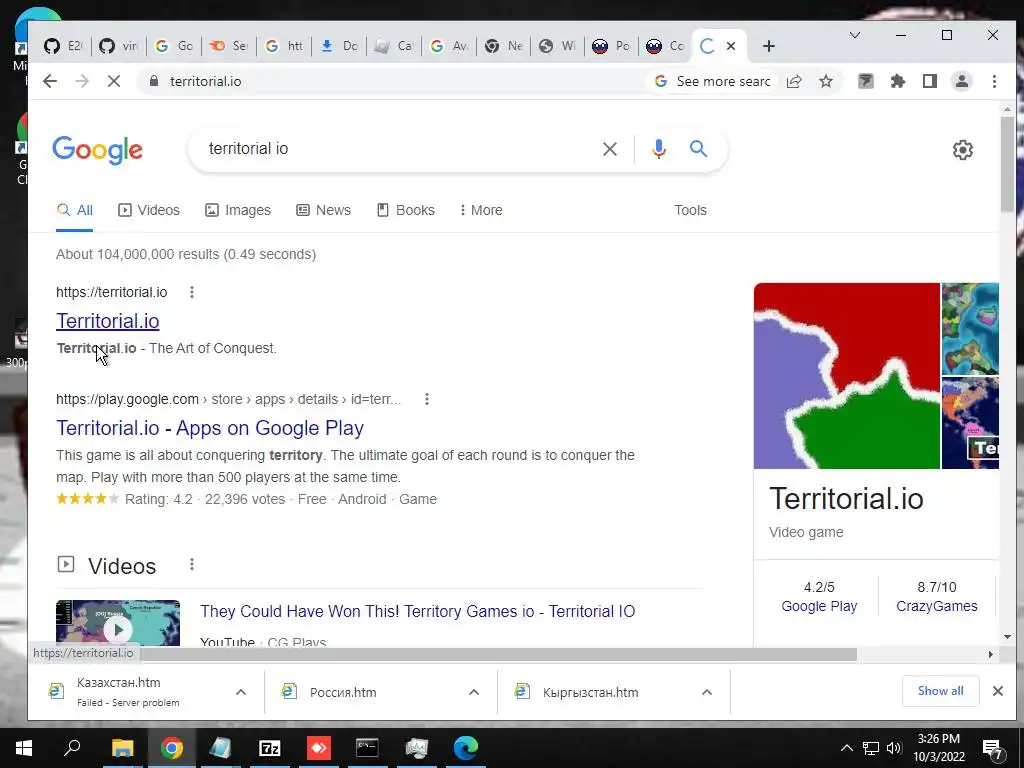1024x768 pixels.
Task: Open Microsoft Edge from taskbar
Action: coord(466,748)
